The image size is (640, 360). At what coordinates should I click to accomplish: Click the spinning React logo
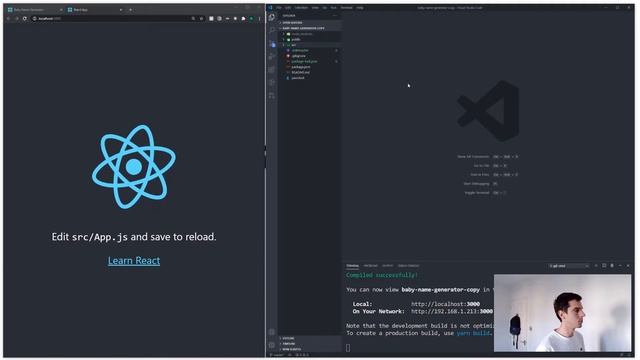pos(134,167)
